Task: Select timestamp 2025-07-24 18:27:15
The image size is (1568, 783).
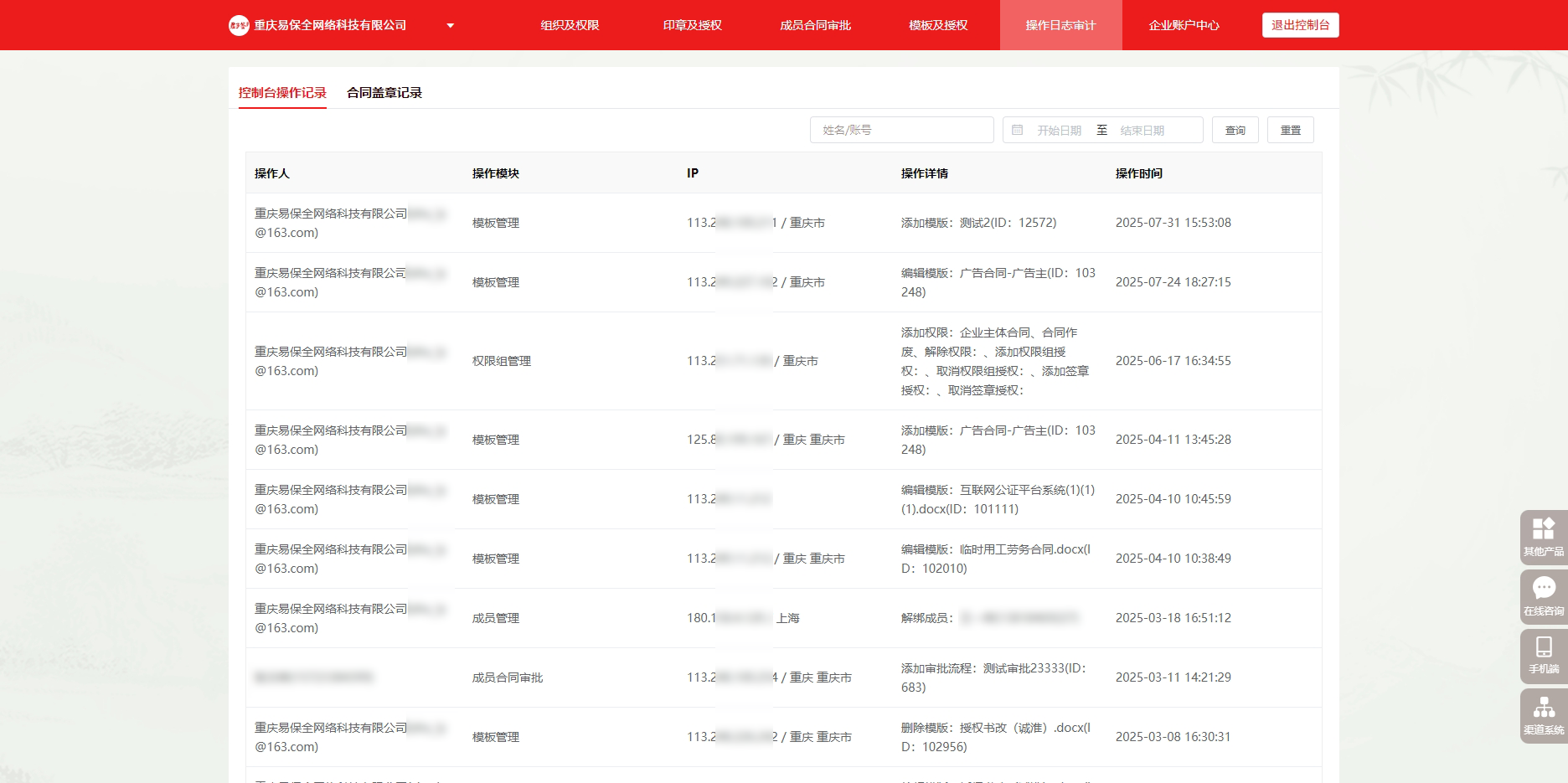Action: click(x=1173, y=282)
